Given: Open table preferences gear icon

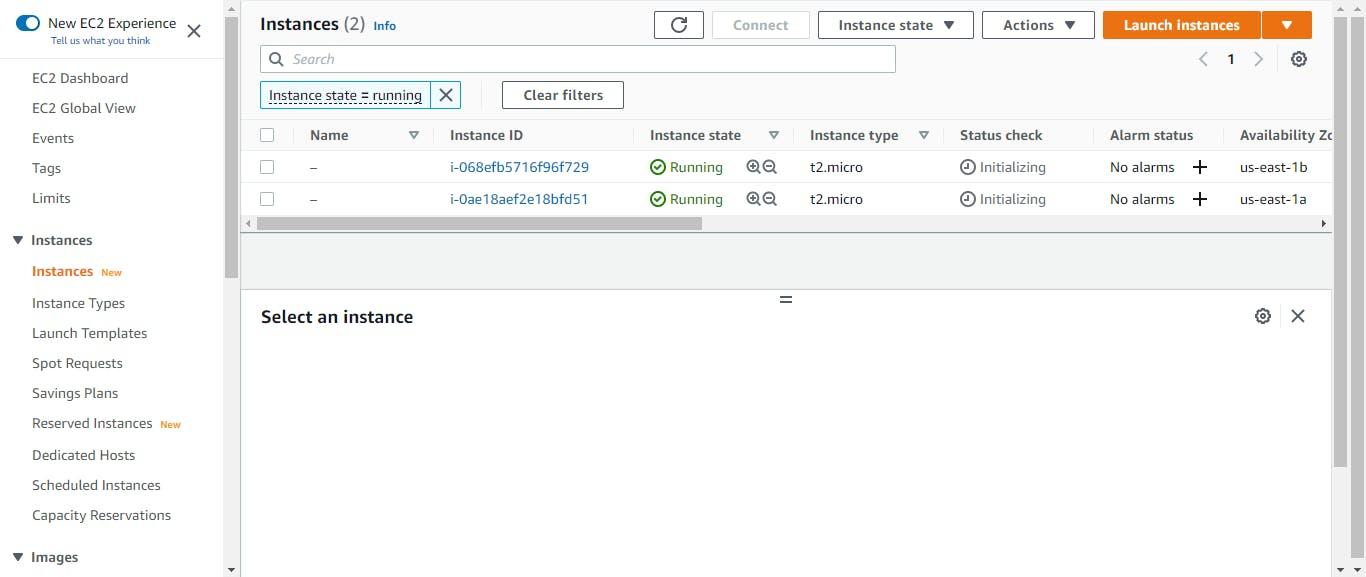Looking at the screenshot, I should tap(1298, 59).
